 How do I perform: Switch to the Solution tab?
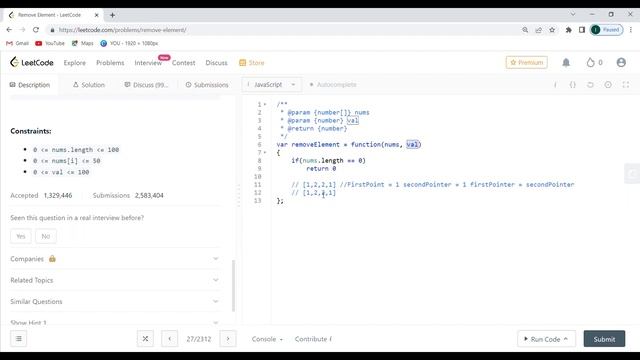(89, 85)
